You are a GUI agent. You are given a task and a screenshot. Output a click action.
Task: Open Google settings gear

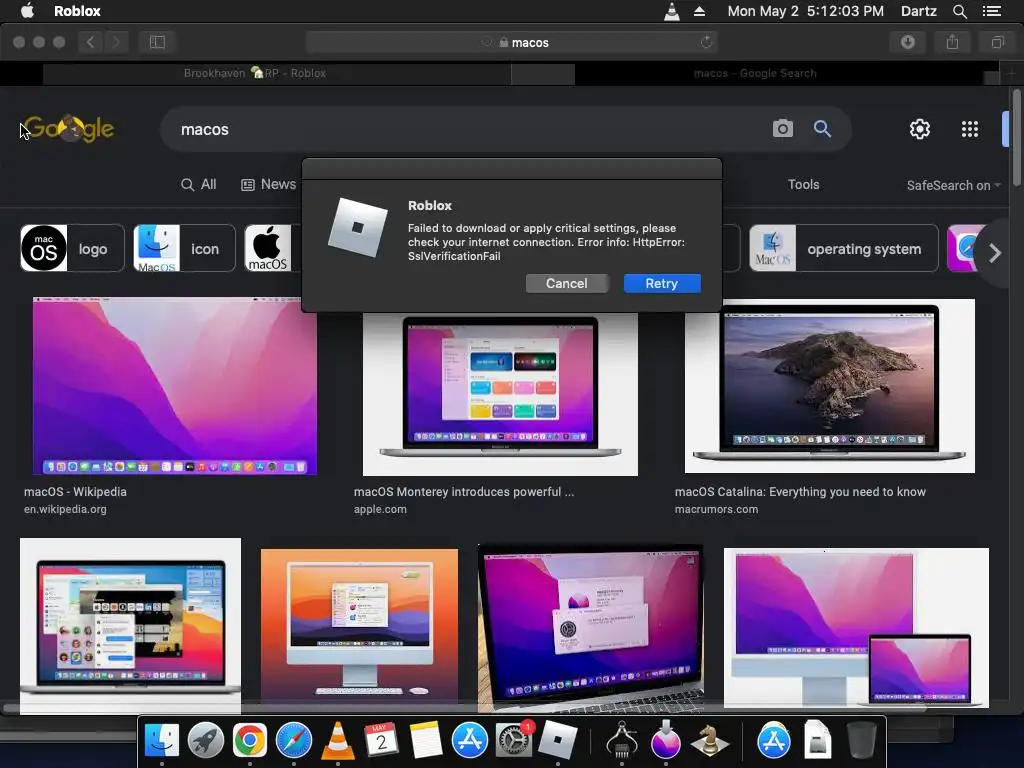[x=920, y=129]
